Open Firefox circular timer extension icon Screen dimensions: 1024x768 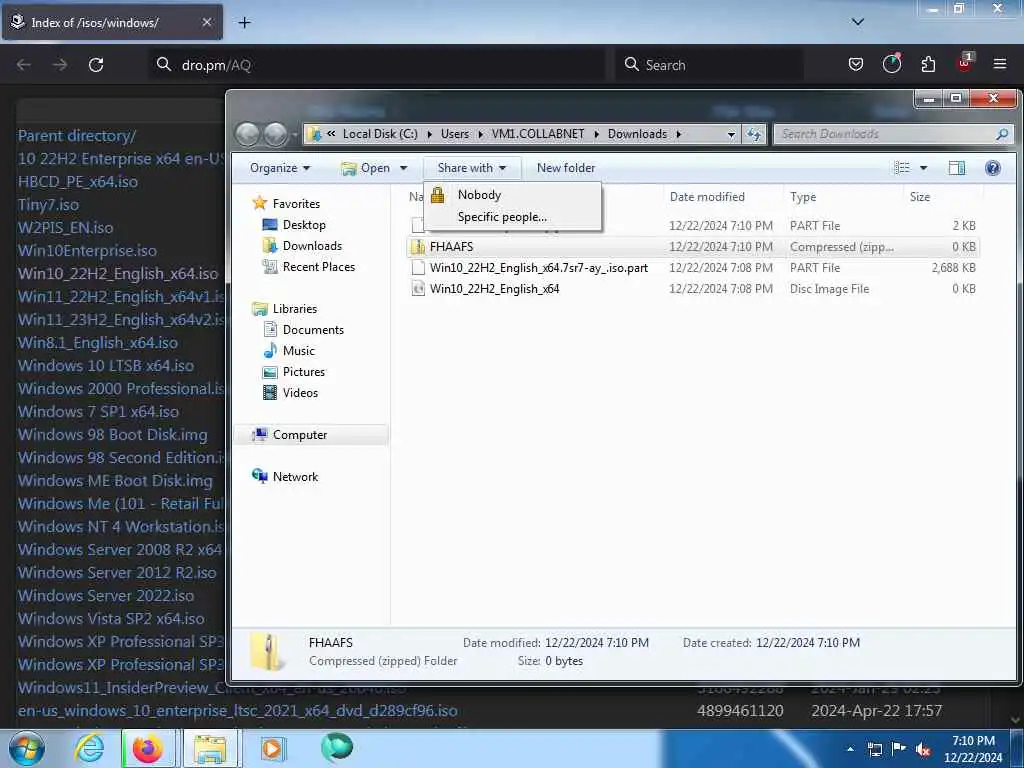point(891,63)
